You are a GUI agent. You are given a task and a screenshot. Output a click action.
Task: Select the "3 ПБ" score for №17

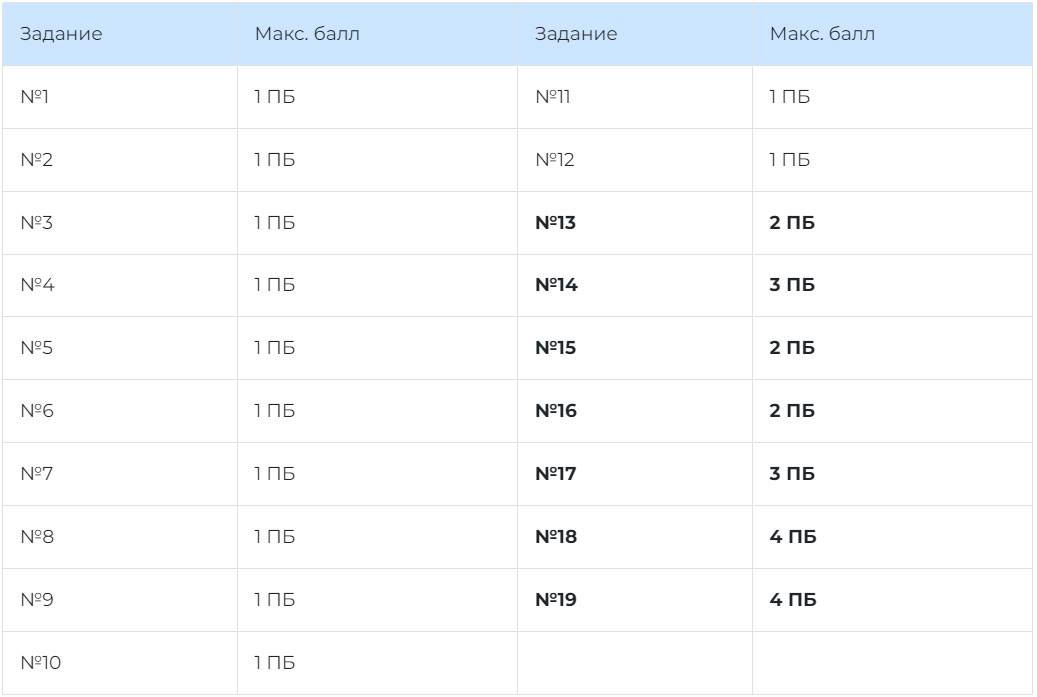tap(792, 474)
